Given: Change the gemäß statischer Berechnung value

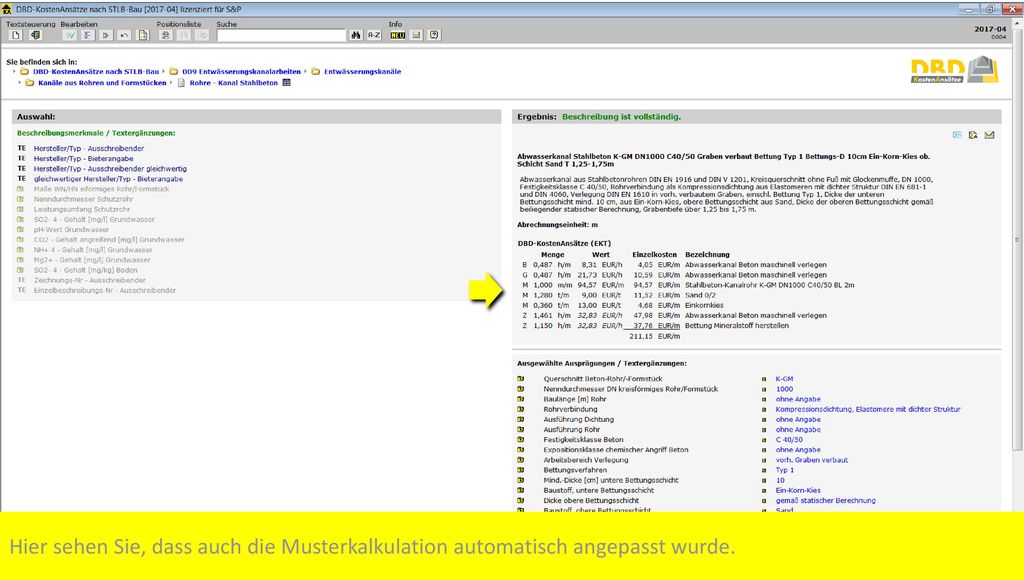Looking at the screenshot, I should pyautogui.click(x=825, y=500).
